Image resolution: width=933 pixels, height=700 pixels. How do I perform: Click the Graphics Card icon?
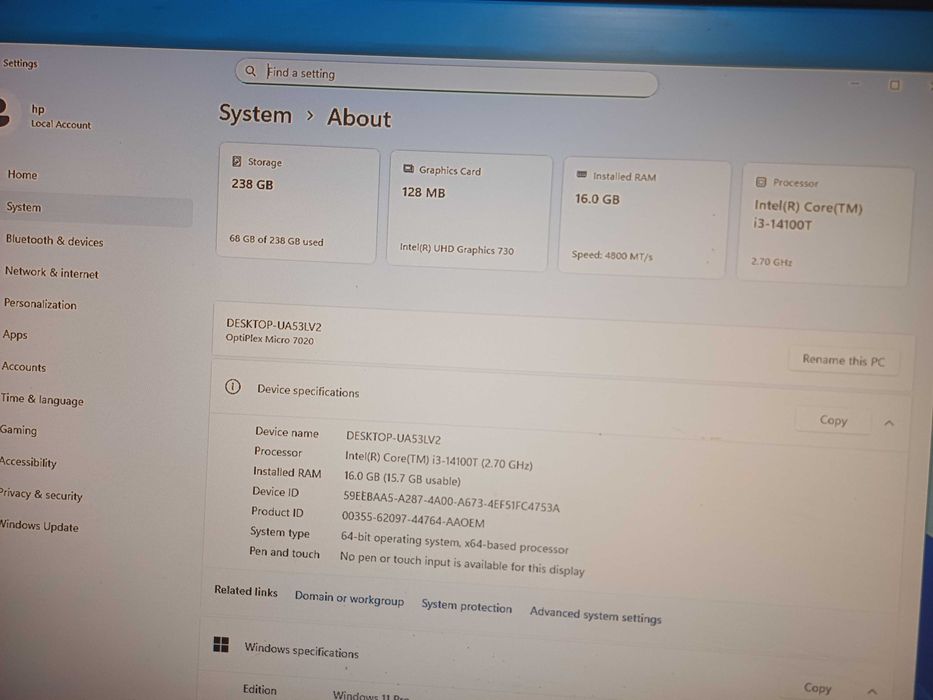pyautogui.click(x=408, y=169)
